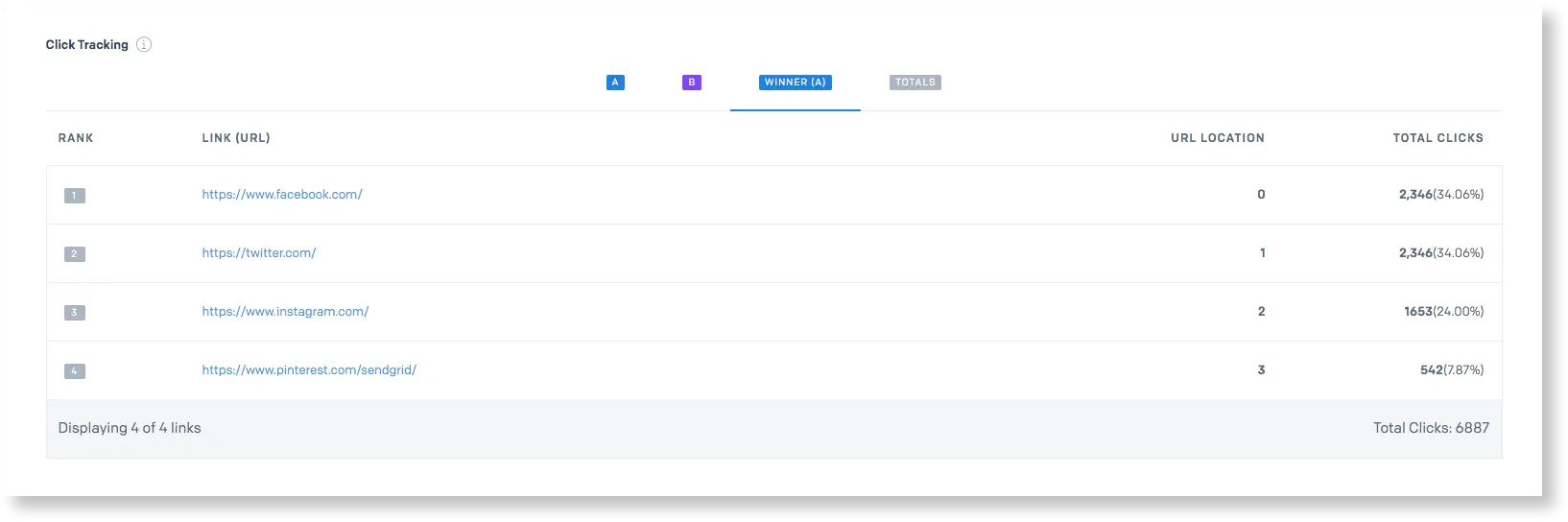
Task: Click the Total Clicks: 6887 summary
Action: tap(1431, 428)
